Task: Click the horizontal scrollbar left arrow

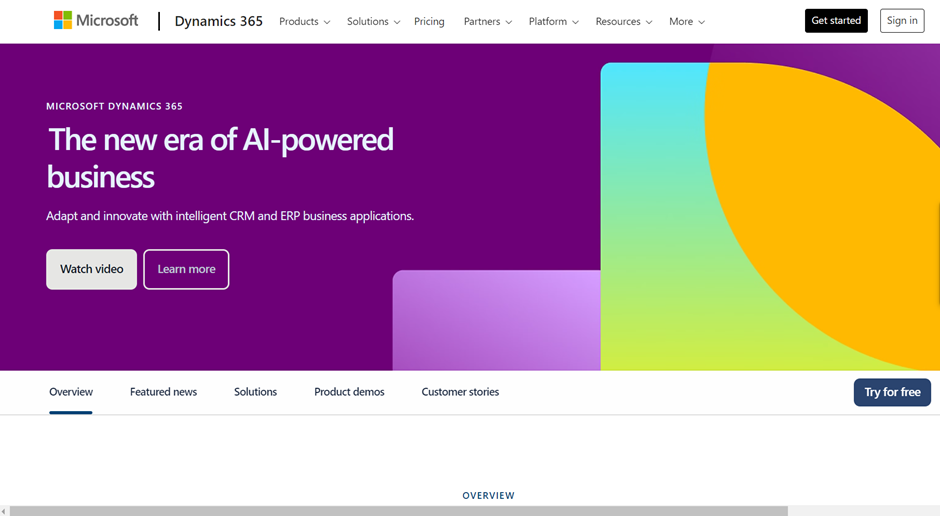Action: [4, 511]
